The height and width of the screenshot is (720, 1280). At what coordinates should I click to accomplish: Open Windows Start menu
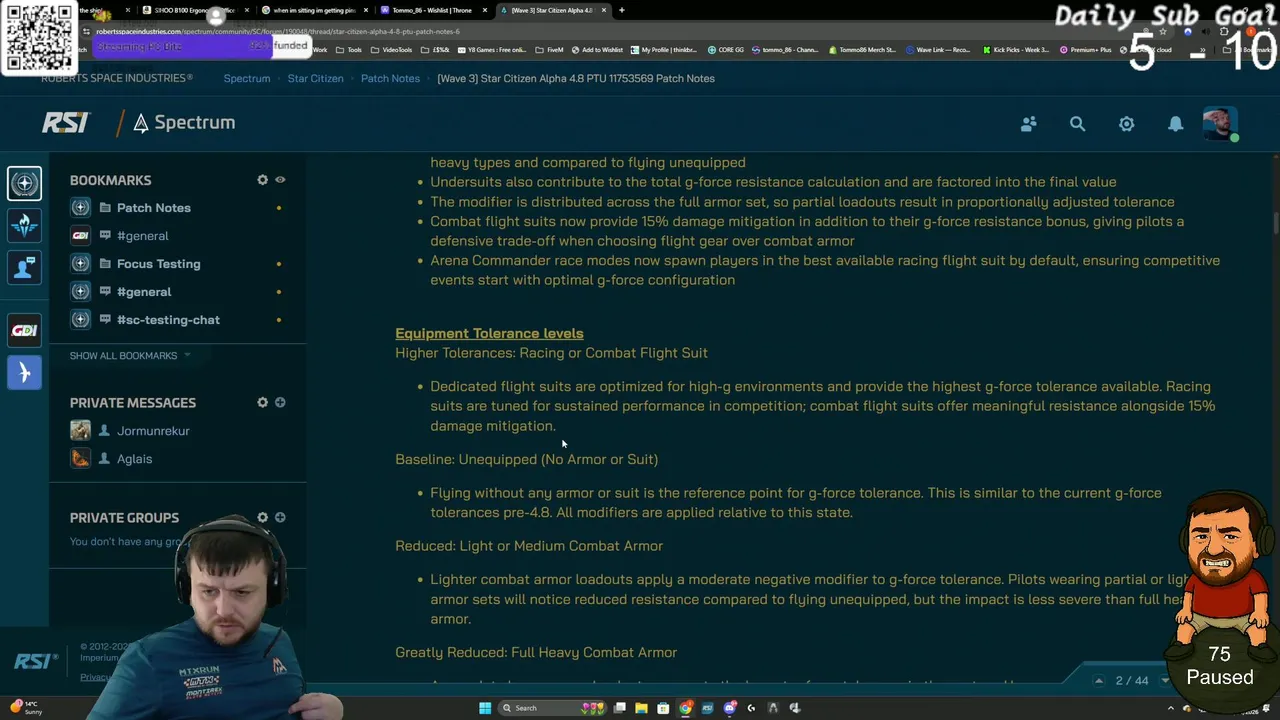point(485,708)
